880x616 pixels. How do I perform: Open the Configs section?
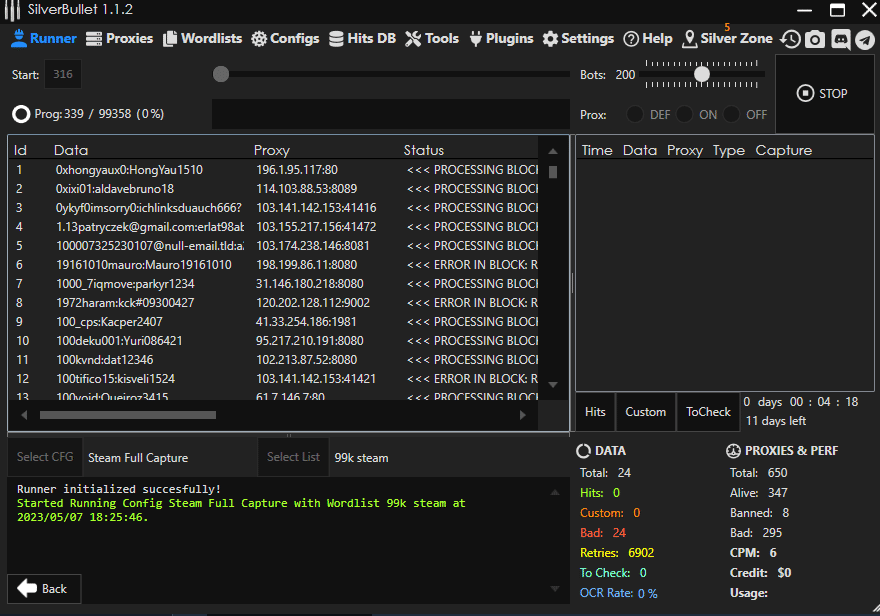[285, 39]
